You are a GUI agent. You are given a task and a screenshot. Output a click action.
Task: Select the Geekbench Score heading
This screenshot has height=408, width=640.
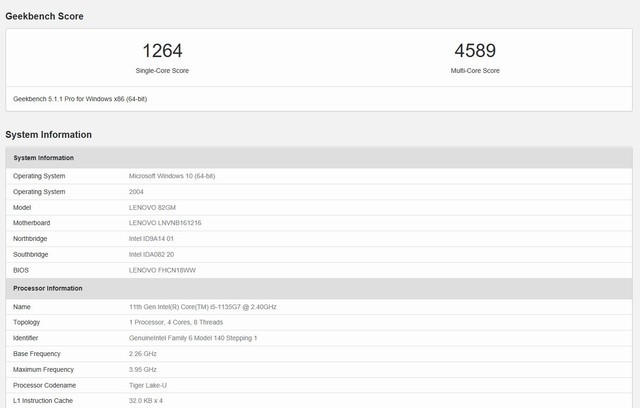coord(44,16)
